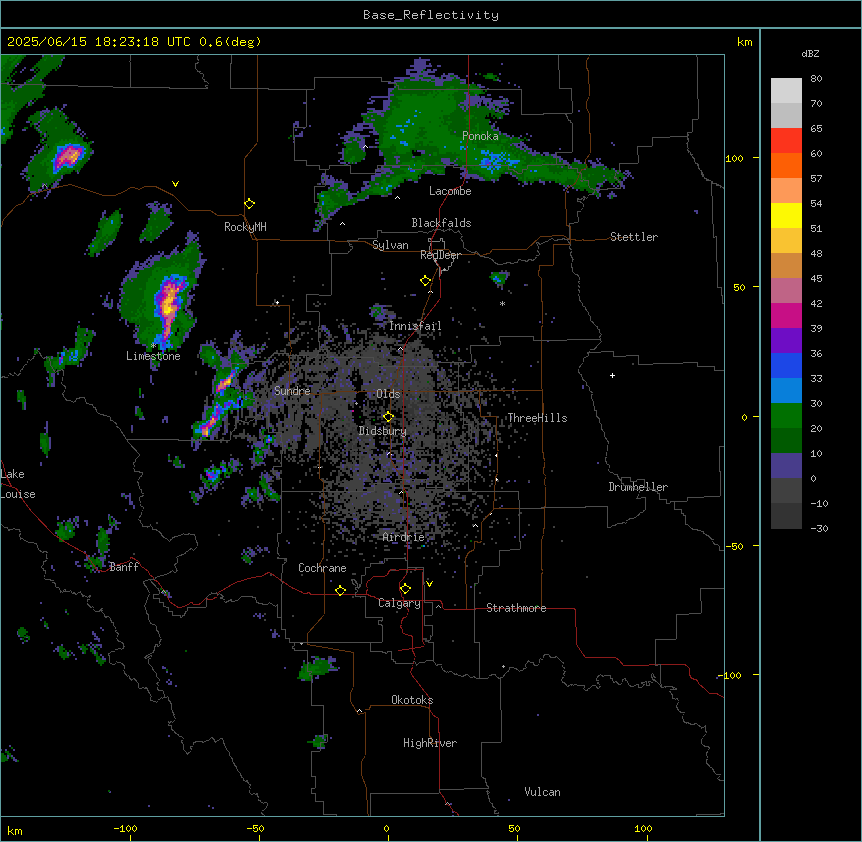The image size is (862, 842).
Task: Click the yellow diamond marker below Cochrane label
Action: click(340, 590)
